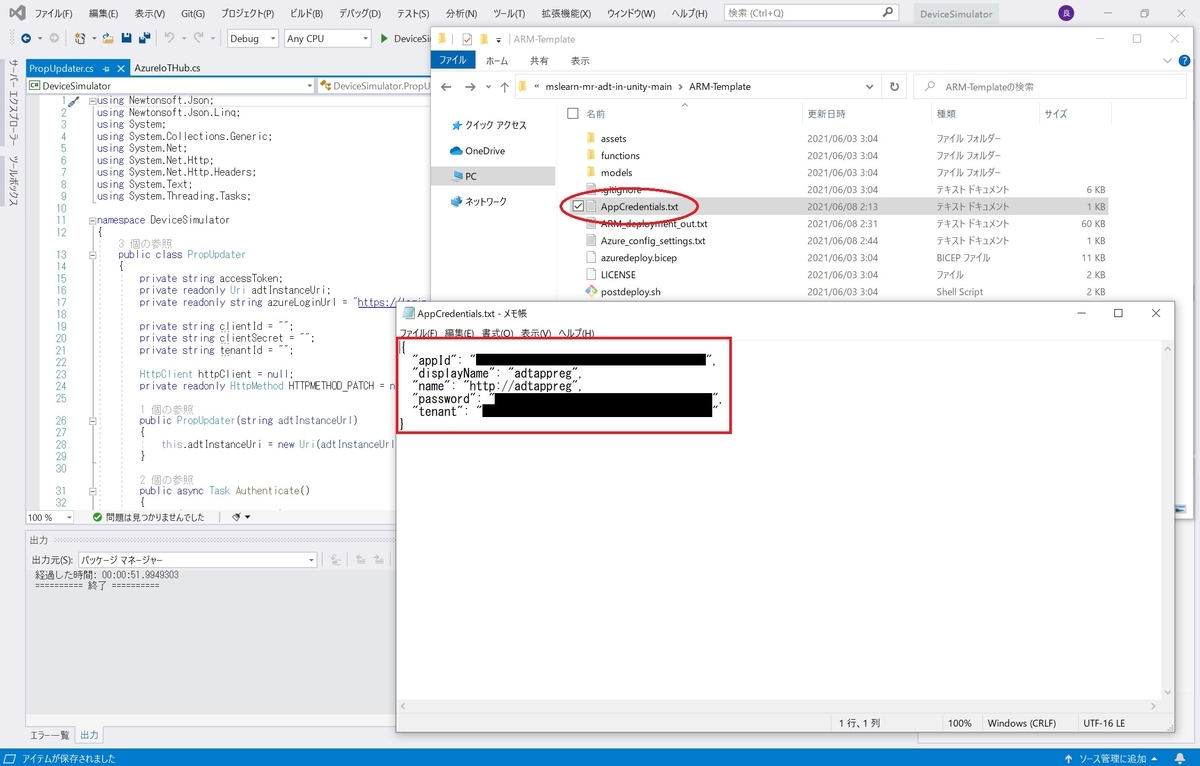
Task: Start debugging with the green play icon
Action: (x=384, y=38)
